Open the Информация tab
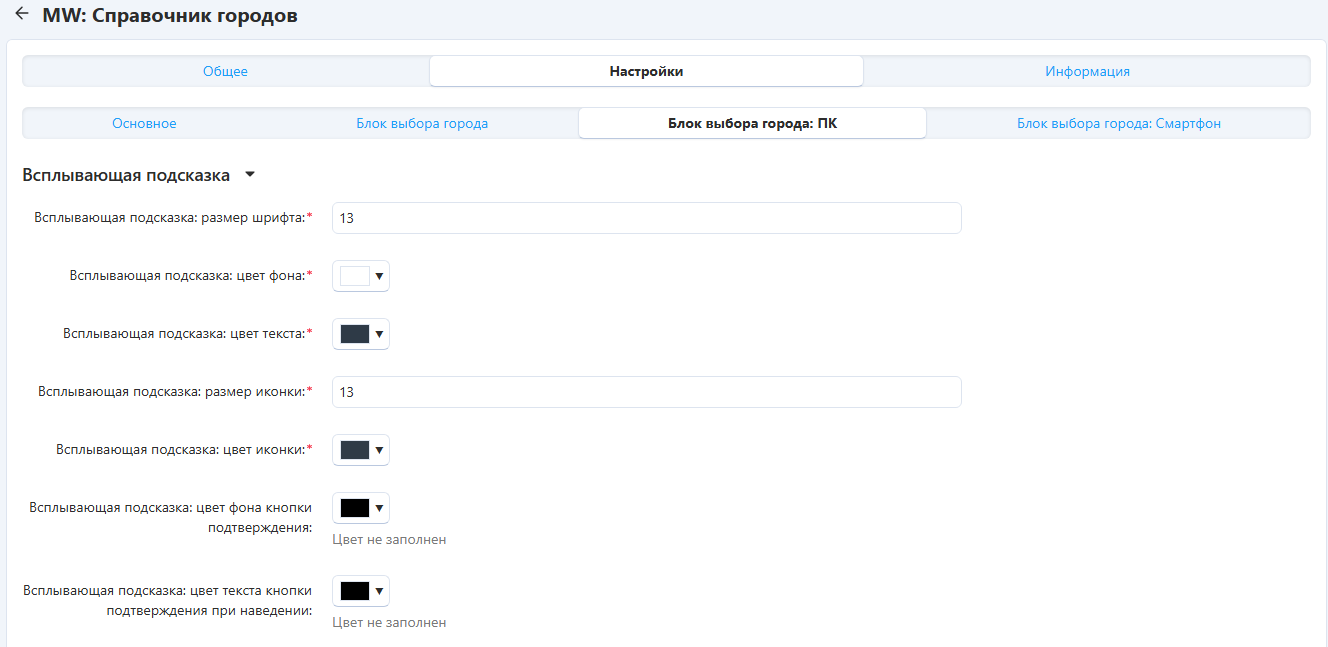The image size is (1328, 647). [x=1087, y=71]
